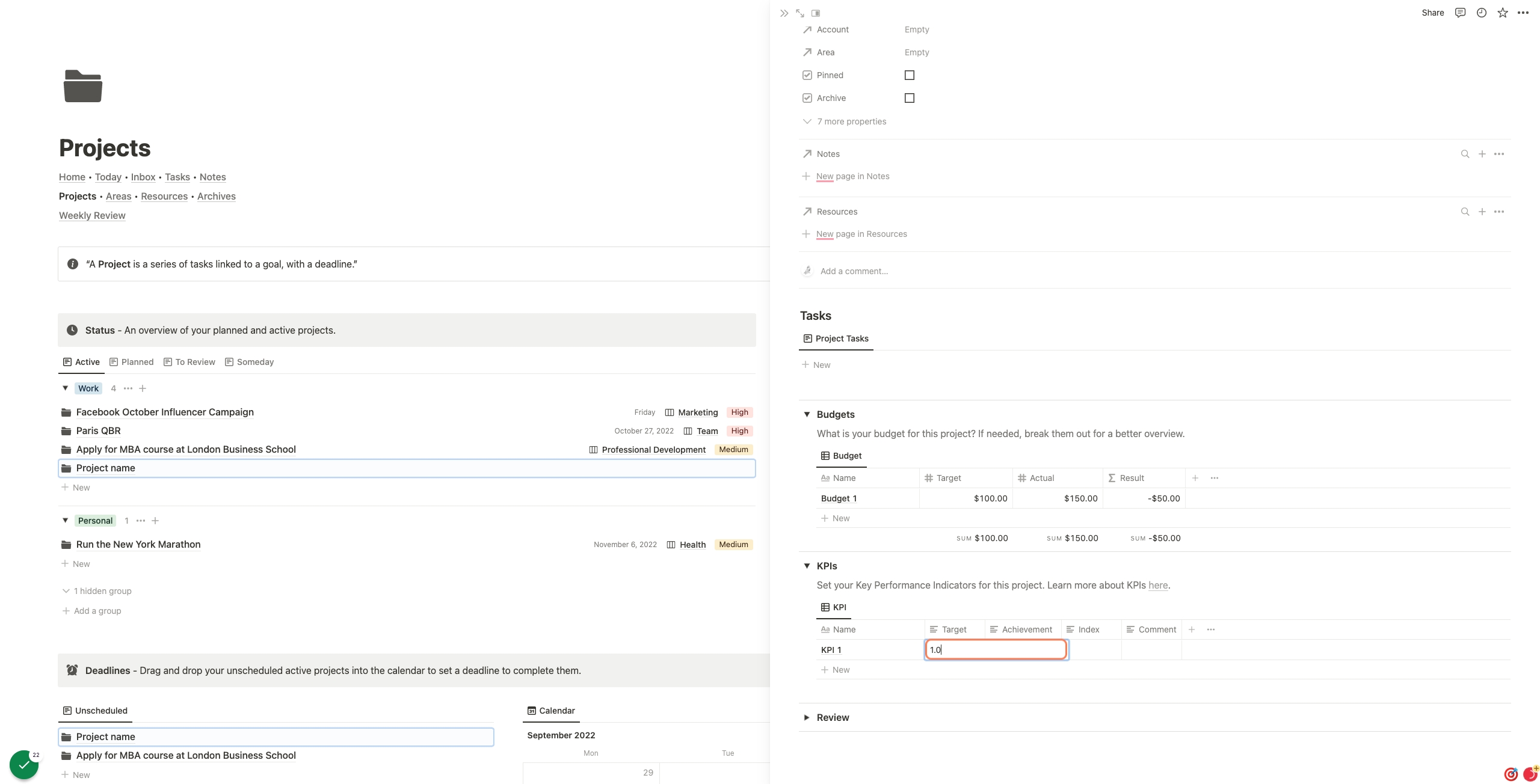Open side peek mode switcher icon
Image resolution: width=1540 pixels, height=784 pixels.
pyautogui.click(x=816, y=13)
